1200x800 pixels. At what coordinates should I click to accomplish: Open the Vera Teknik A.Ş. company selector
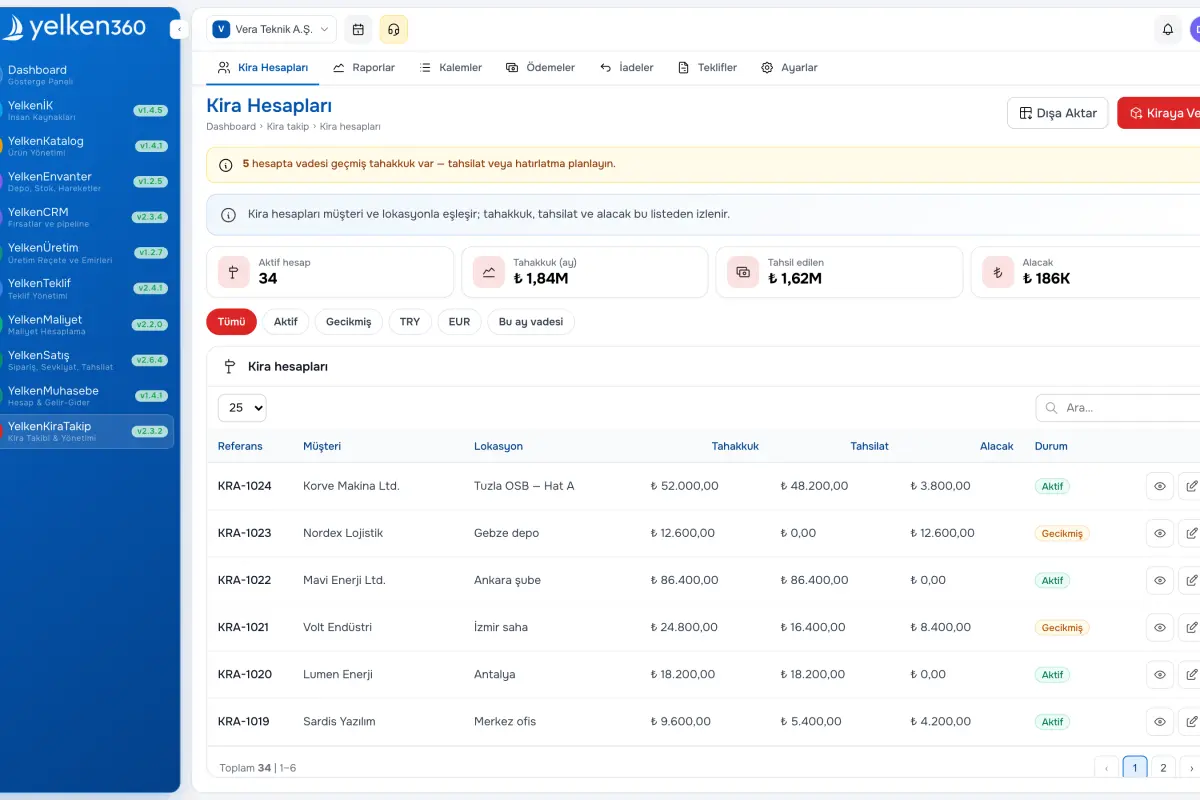[x=271, y=29]
